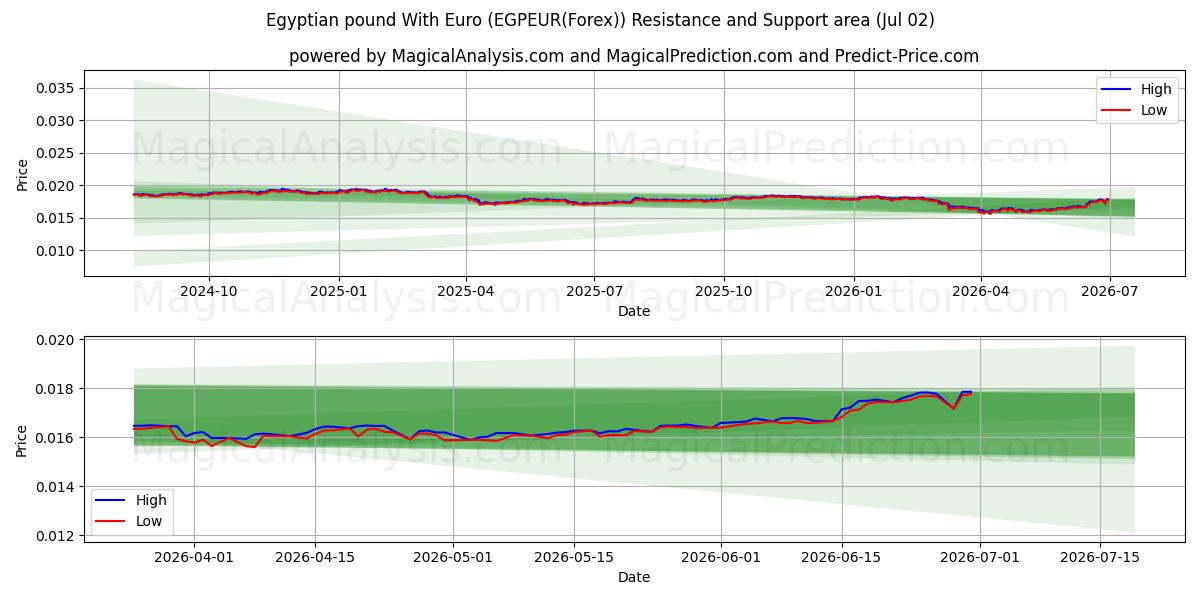Click the 2026-04-01 date tick label
Image resolution: width=1200 pixels, height=600 pixels.
193,557
